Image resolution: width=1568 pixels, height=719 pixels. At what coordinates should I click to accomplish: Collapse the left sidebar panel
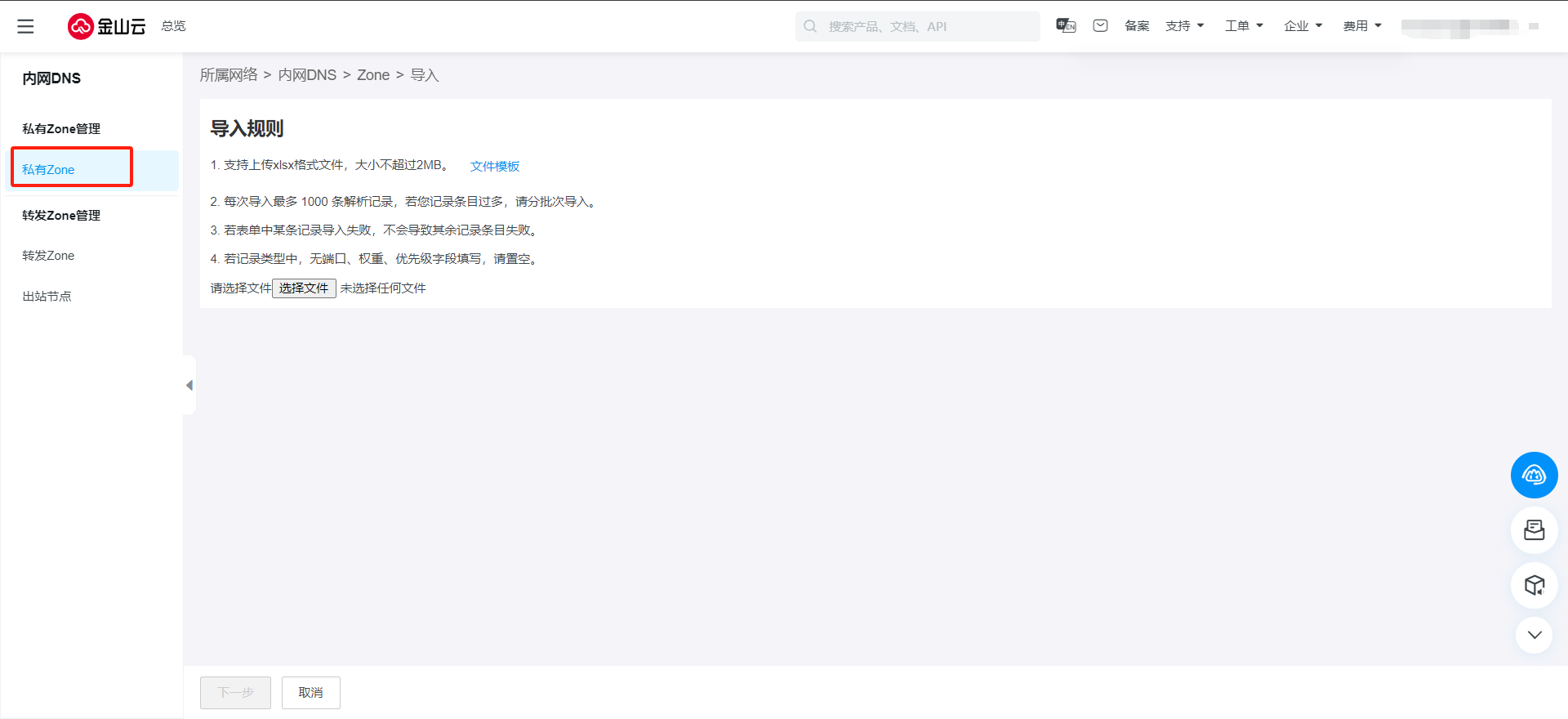(x=189, y=385)
